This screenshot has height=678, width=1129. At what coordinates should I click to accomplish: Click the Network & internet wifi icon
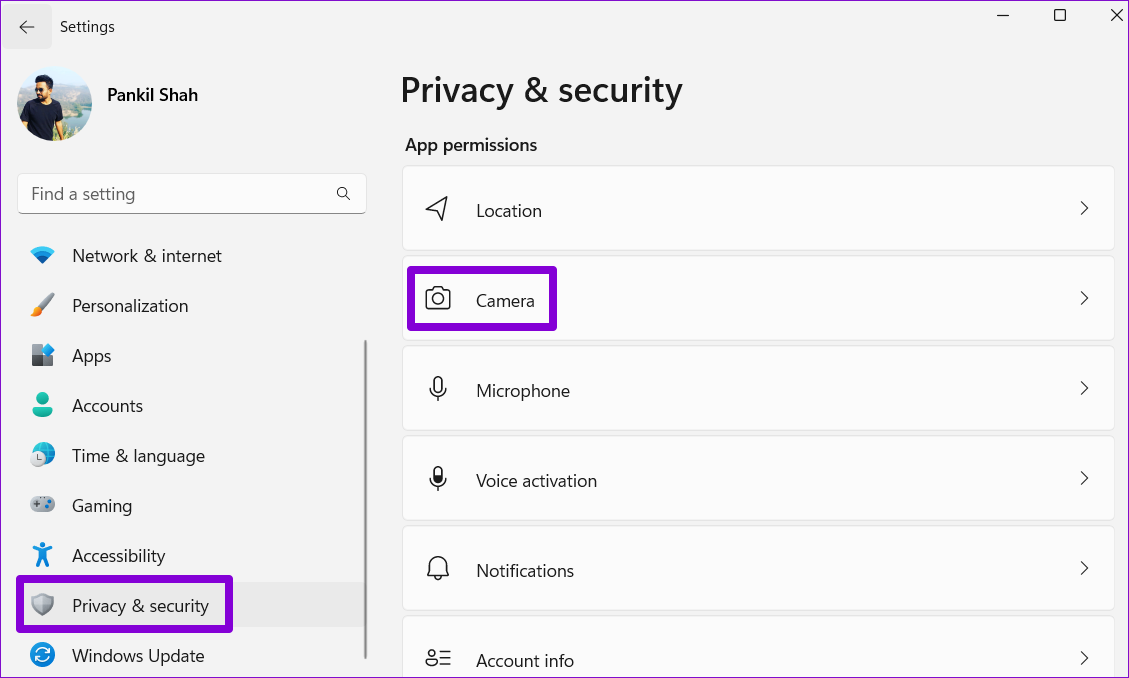point(42,256)
